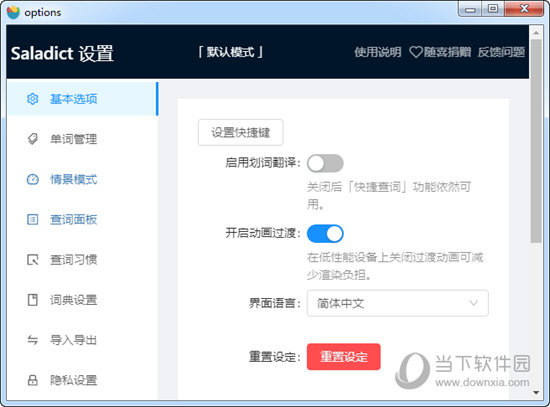Click the book icon beside 词典设置
This screenshot has height=407, width=550.
(x=33, y=300)
